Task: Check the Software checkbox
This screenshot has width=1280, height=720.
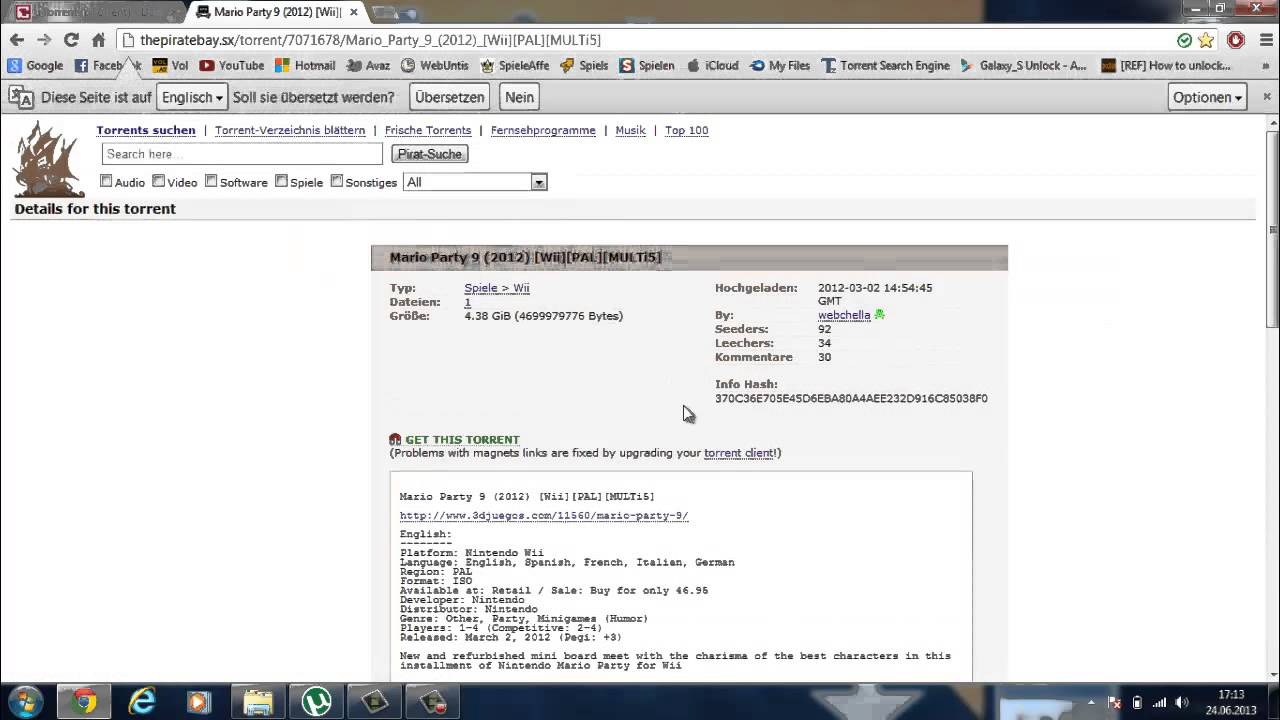Action: (211, 181)
